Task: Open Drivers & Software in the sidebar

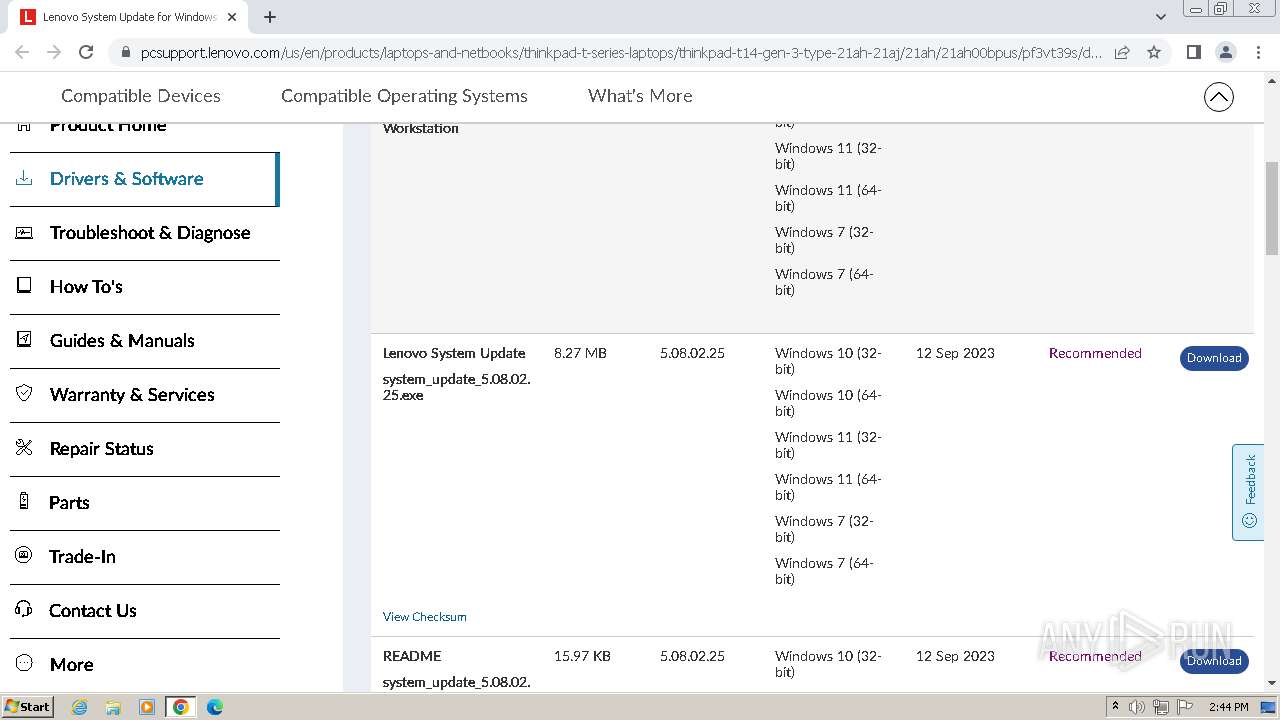Action: coord(127,179)
